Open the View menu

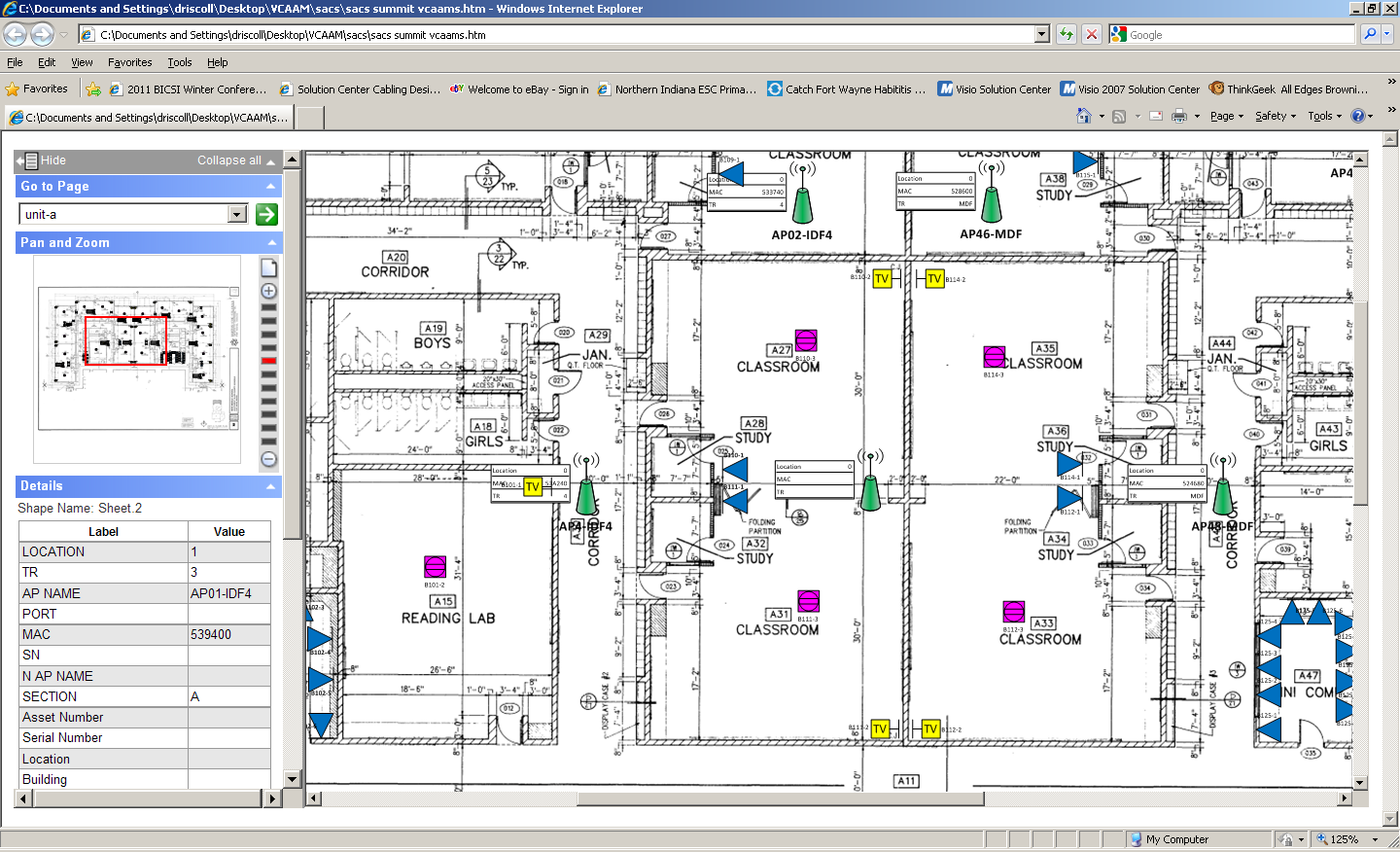click(x=82, y=62)
